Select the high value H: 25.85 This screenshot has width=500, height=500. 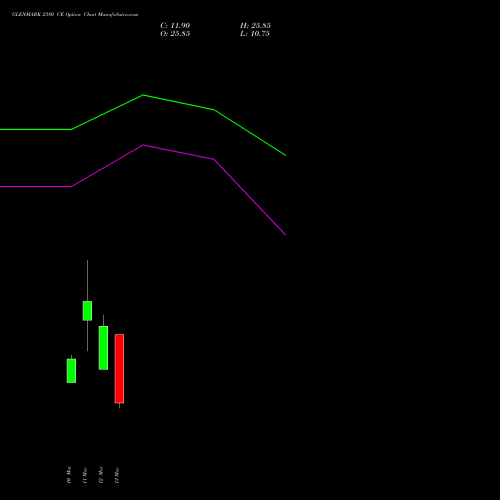[x=255, y=26]
